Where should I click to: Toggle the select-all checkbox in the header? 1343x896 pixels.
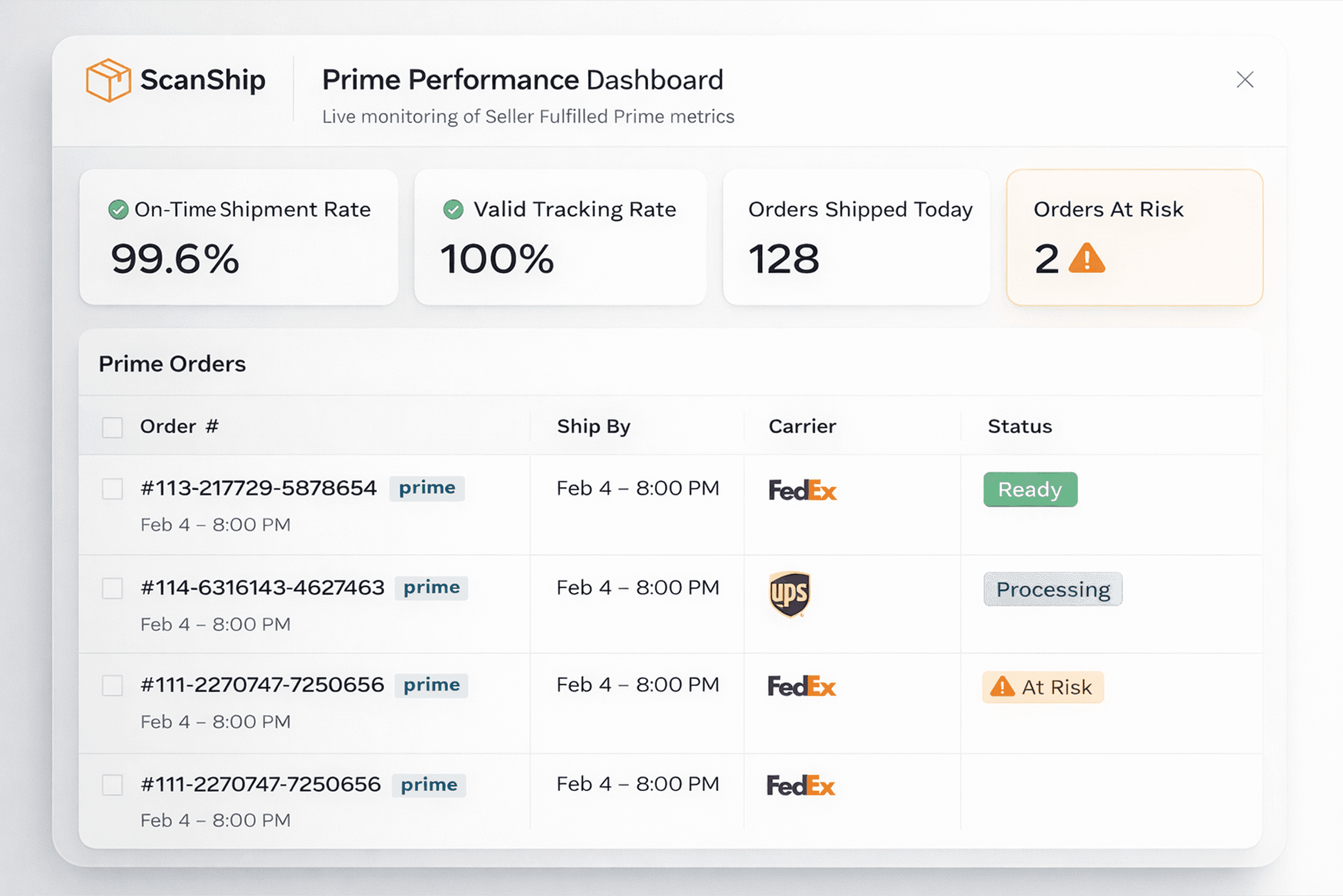pos(113,427)
